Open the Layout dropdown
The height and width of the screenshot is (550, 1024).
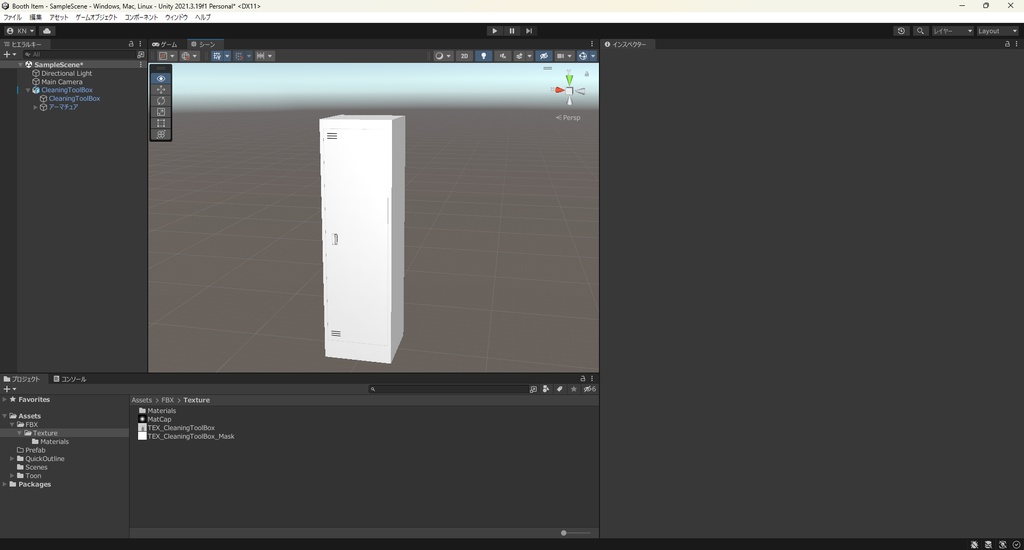click(x=997, y=31)
